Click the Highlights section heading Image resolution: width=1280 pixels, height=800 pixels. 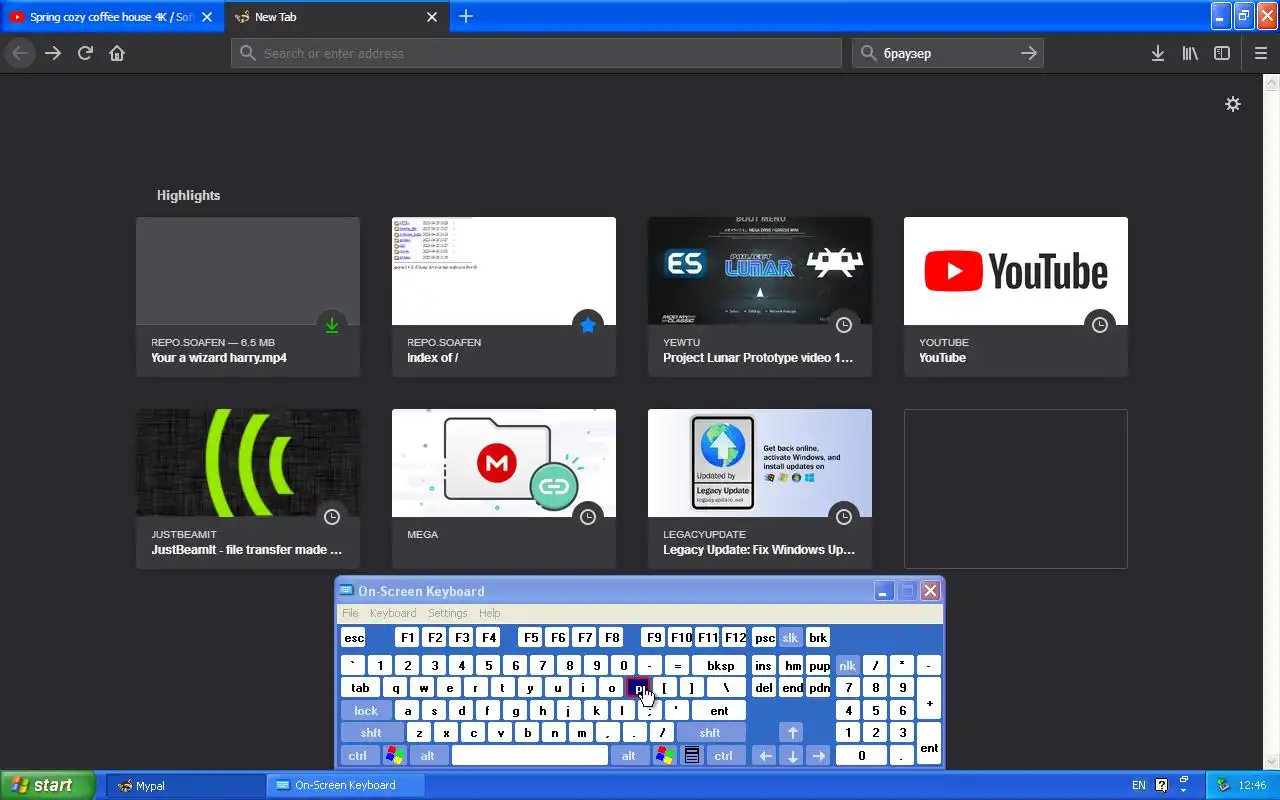(188, 195)
